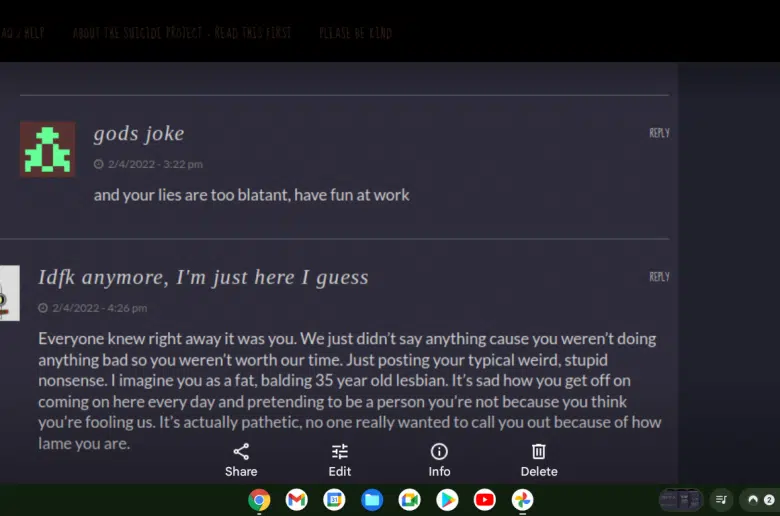Launch Google Meet from the shelf

pyautogui.click(x=409, y=500)
